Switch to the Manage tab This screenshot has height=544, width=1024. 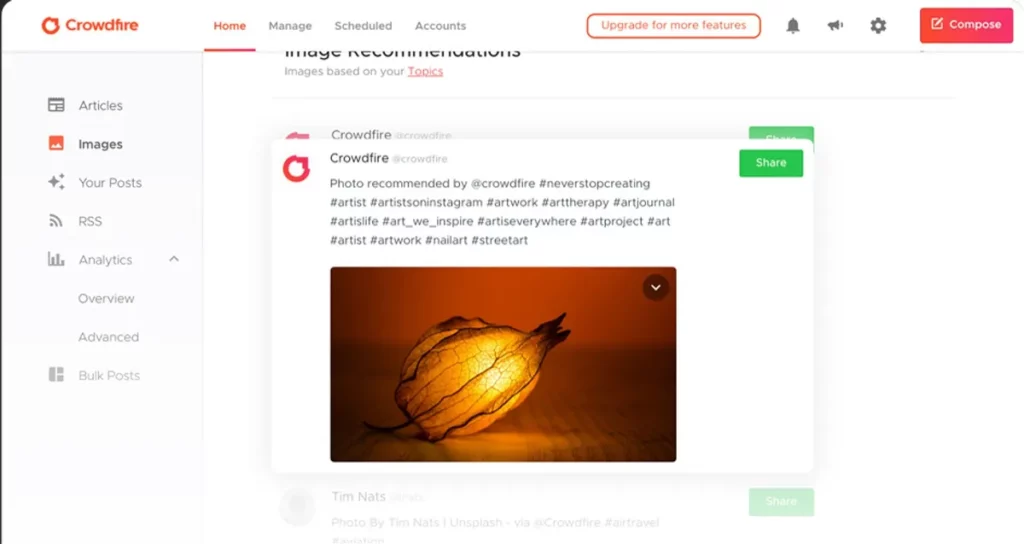290,26
